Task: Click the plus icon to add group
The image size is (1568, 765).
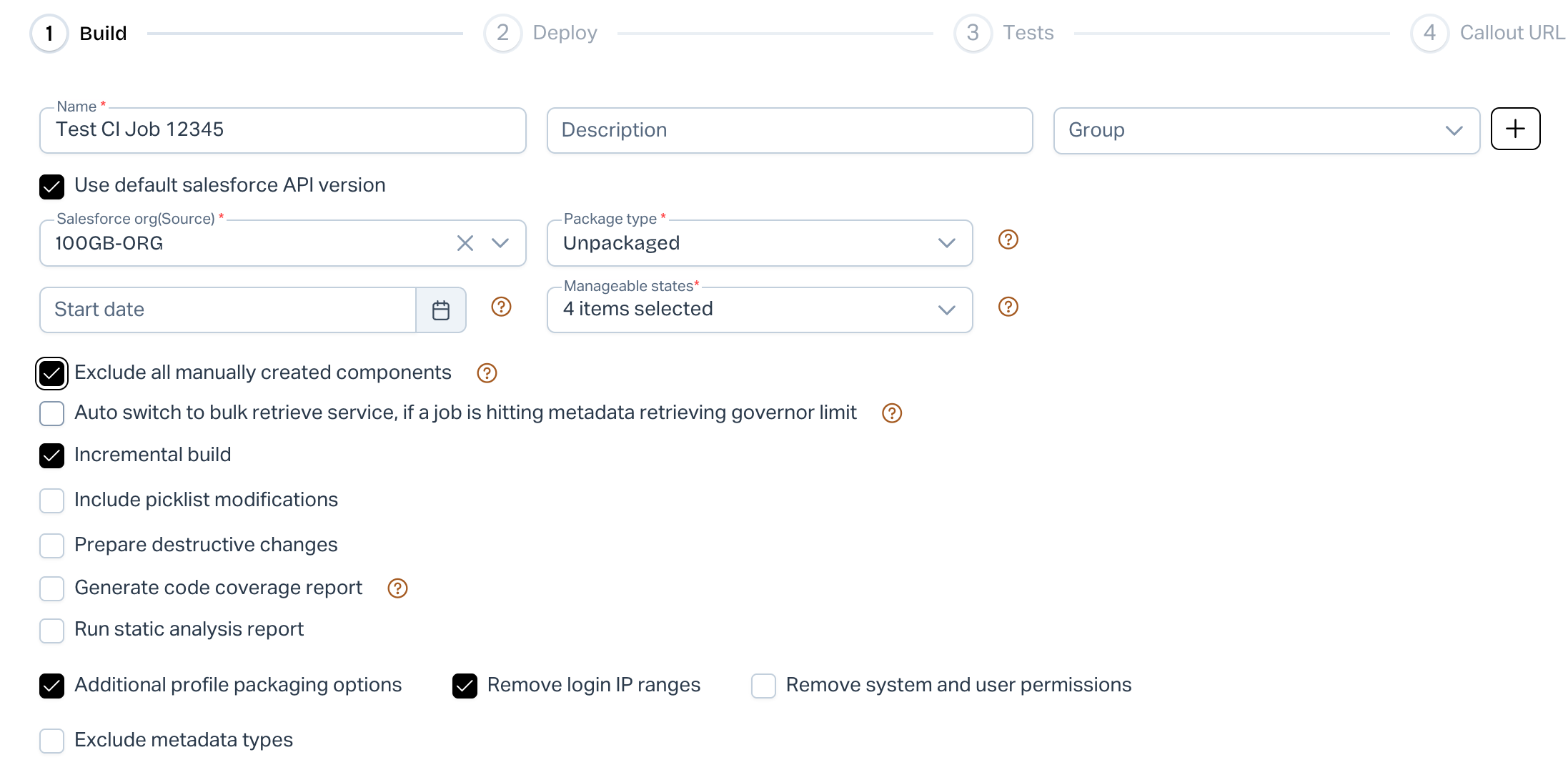Action: pos(1514,129)
